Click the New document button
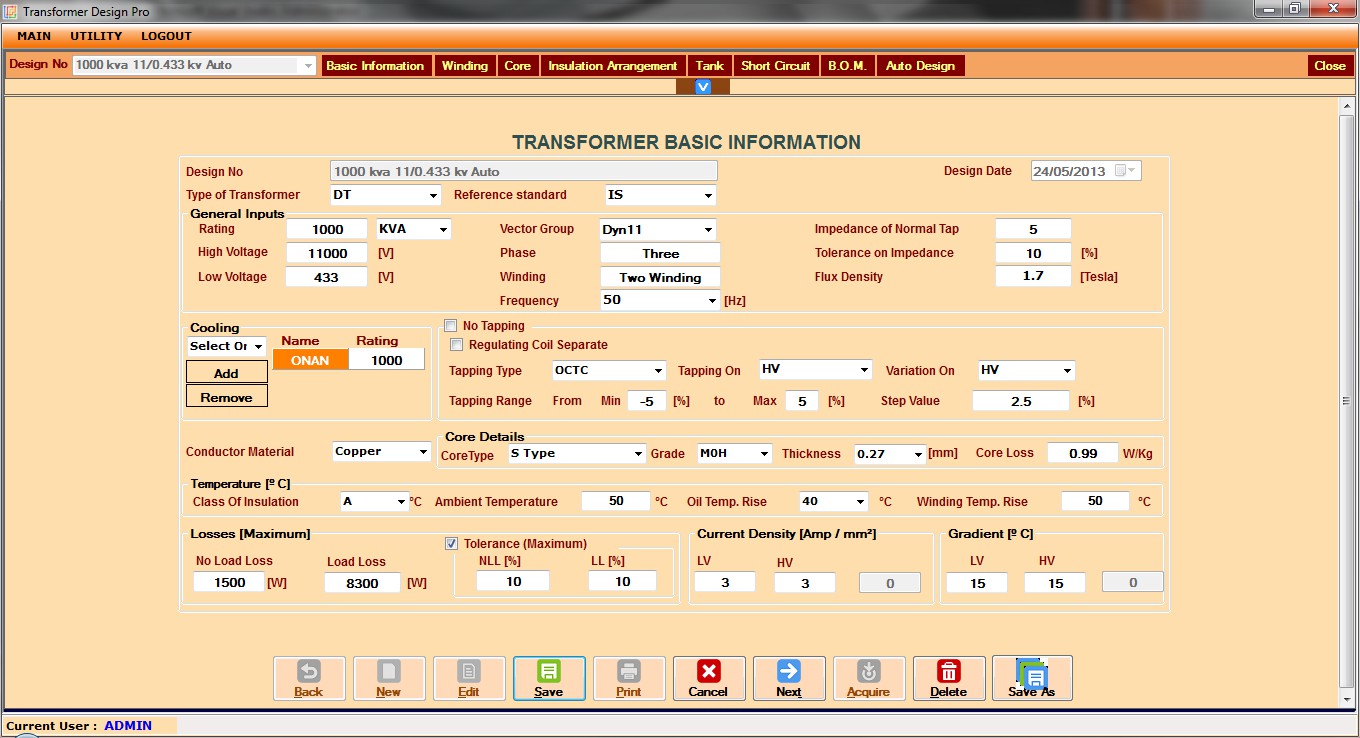Viewport: 1360px width, 738px height. pyautogui.click(x=389, y=678)
